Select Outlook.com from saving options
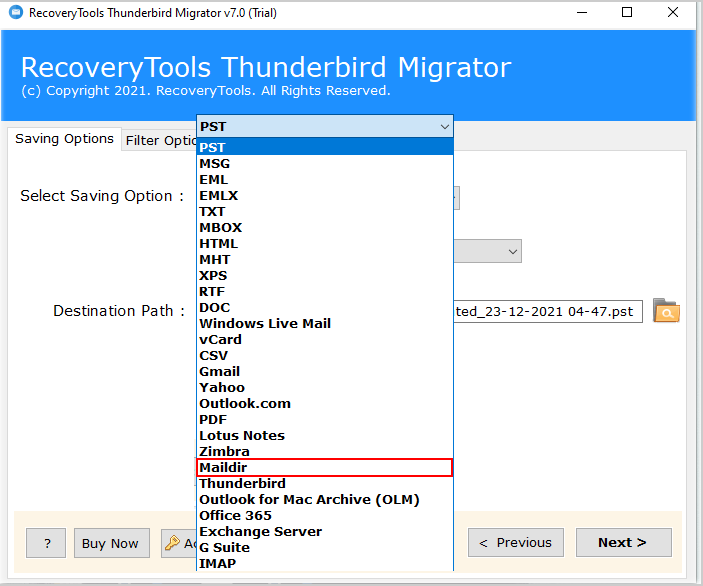Viewport: 703px width, 586px height. tap(325, 403)
